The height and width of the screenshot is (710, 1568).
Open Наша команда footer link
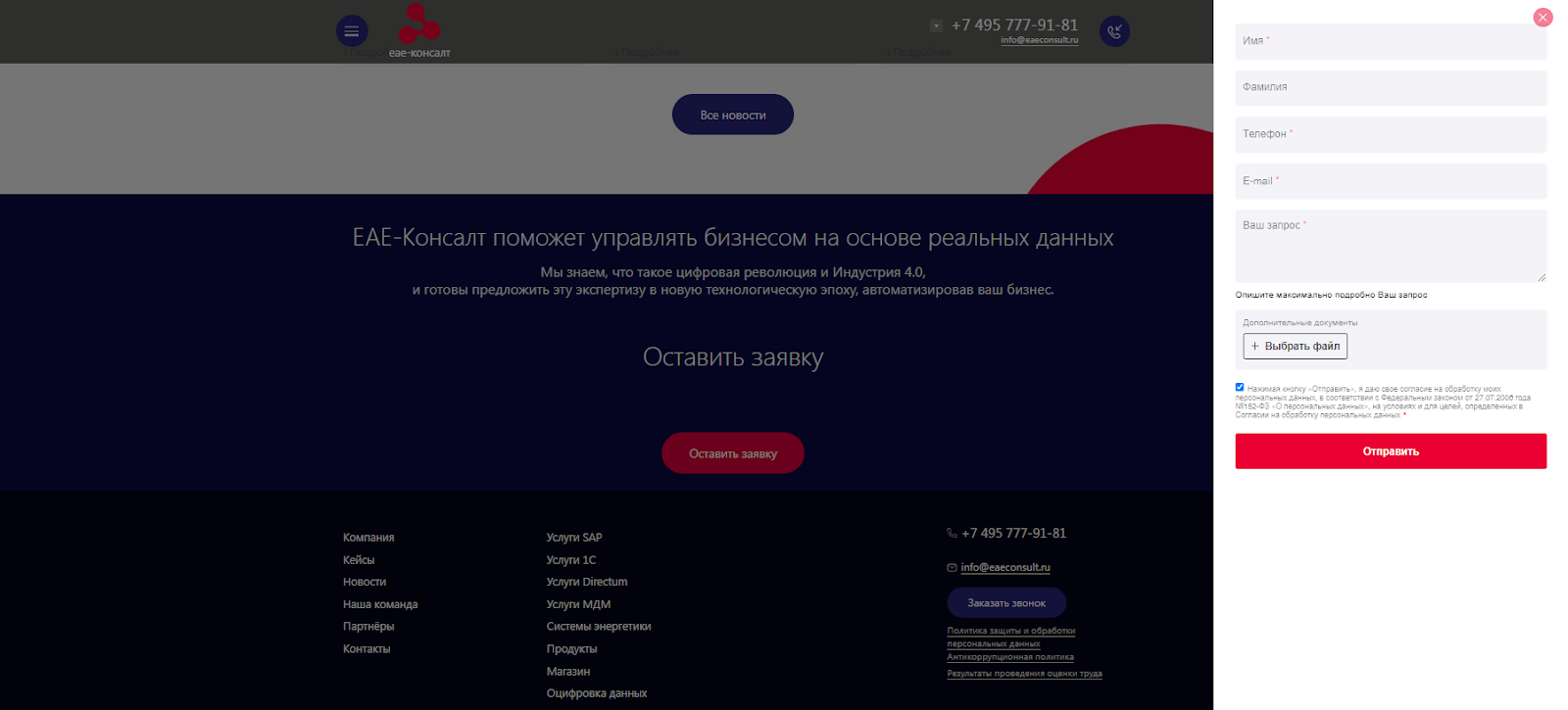[x=380, y=604]
